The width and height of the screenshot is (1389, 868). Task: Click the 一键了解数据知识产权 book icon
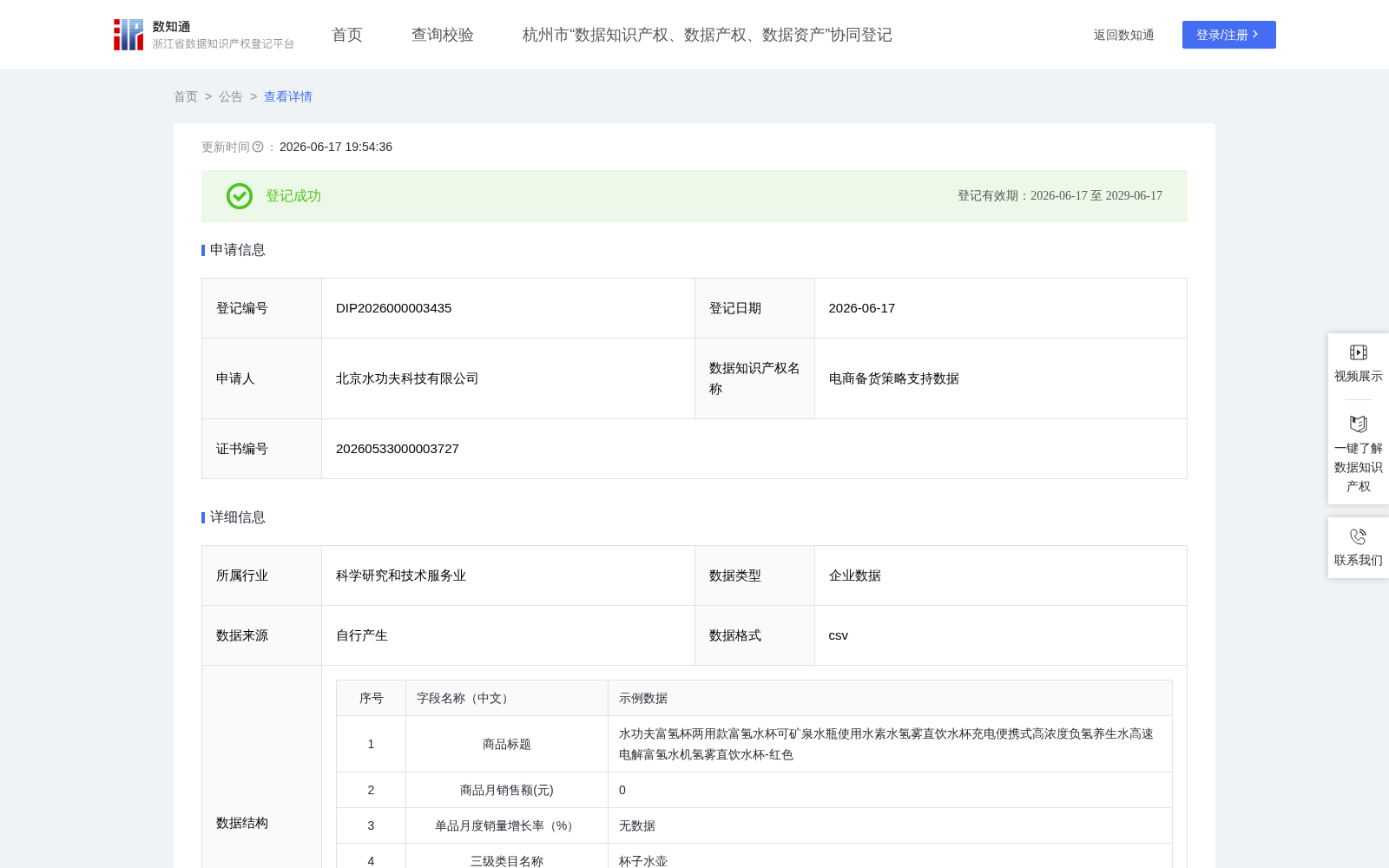[x=1359, y=424]
